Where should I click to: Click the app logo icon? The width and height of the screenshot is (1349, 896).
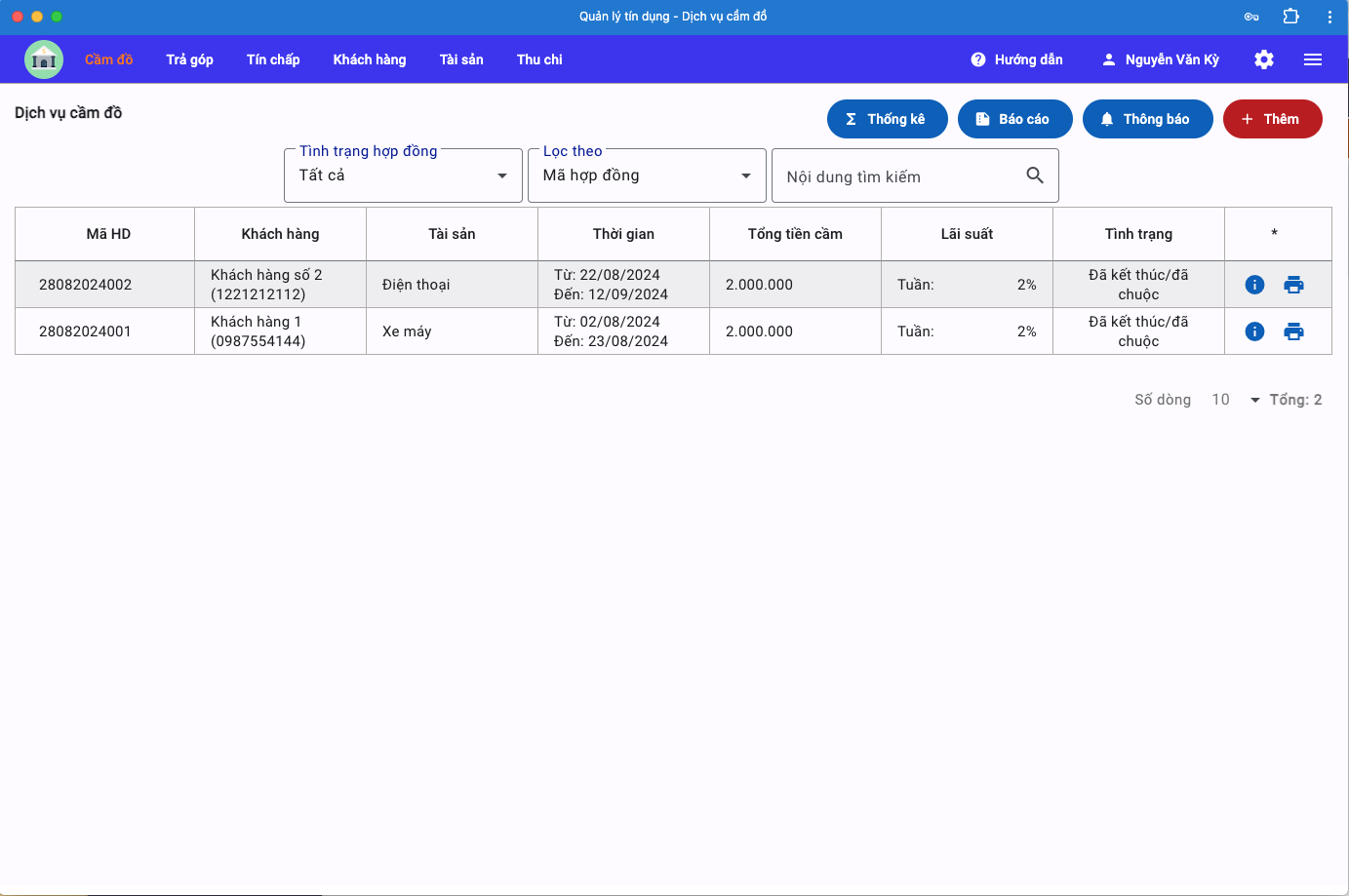tap(44, 59)
